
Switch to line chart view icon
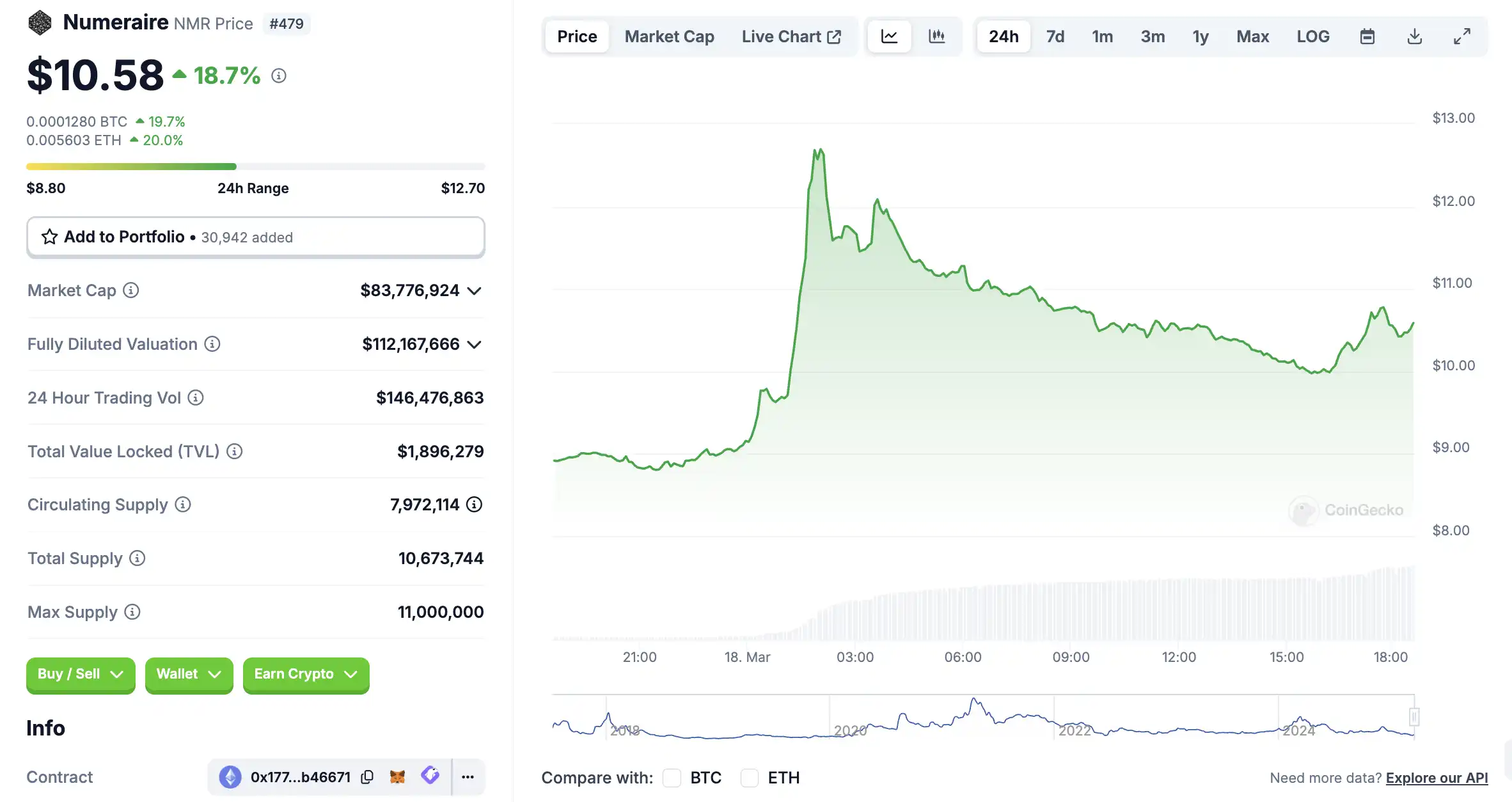coord(889,36)
